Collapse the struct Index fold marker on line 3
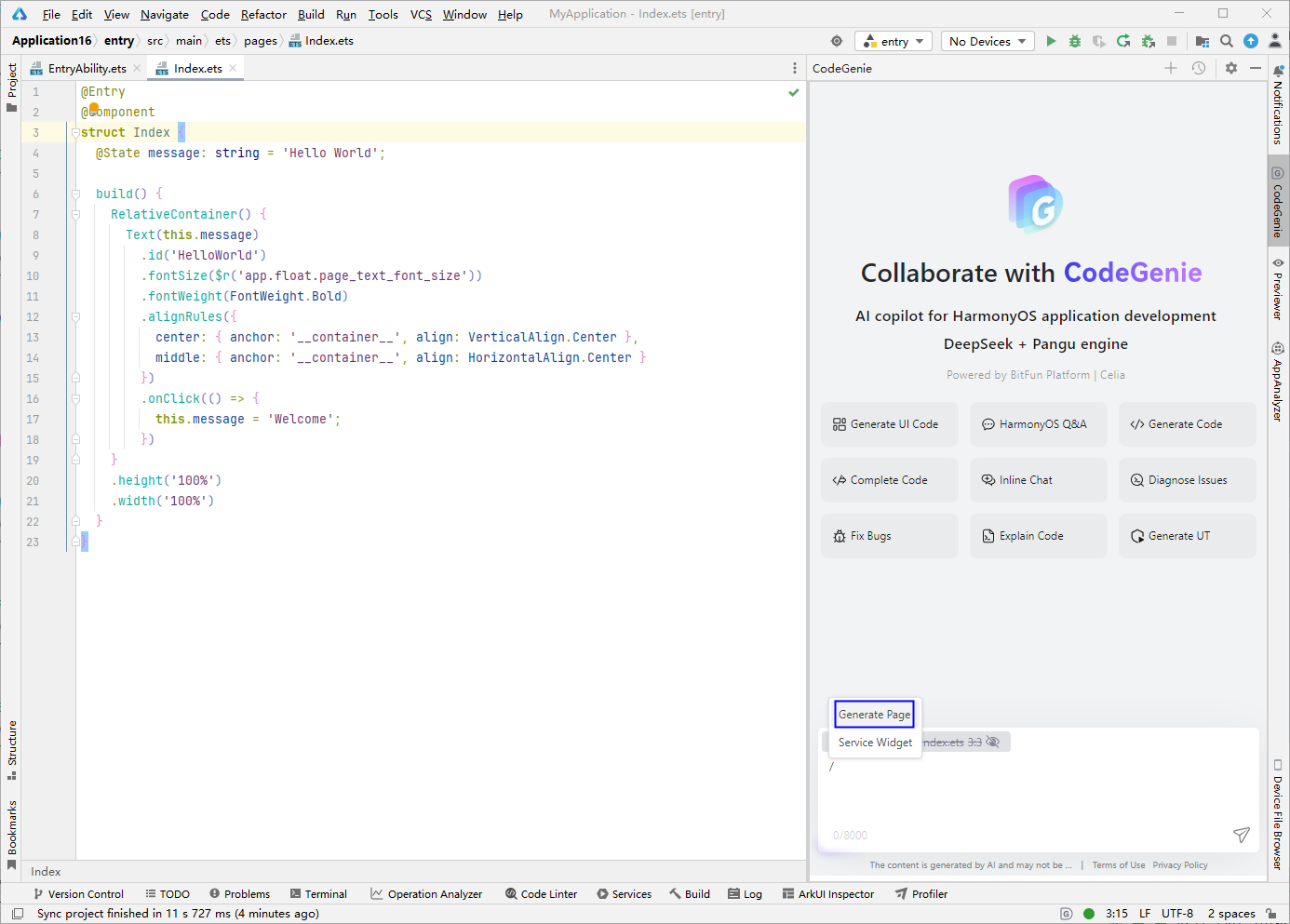Viewport: 1290px width, 924px height. [75, 133]
